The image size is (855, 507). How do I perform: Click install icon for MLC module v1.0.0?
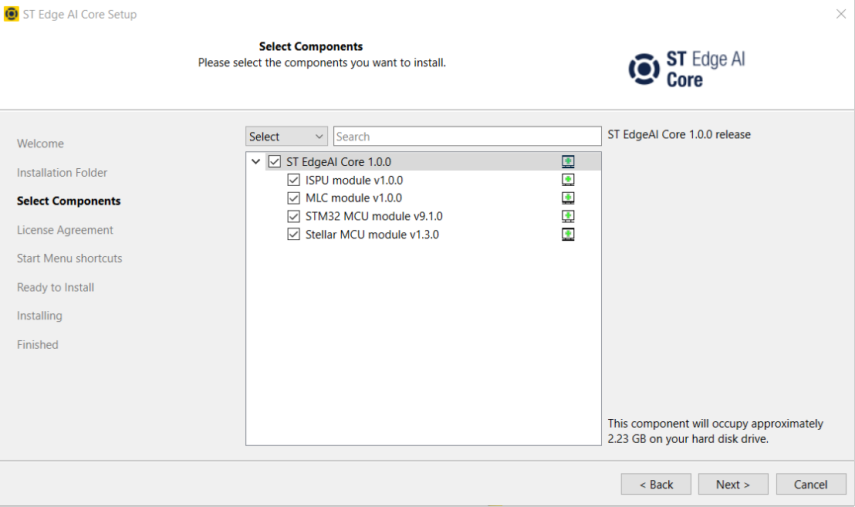coord(568,198)
